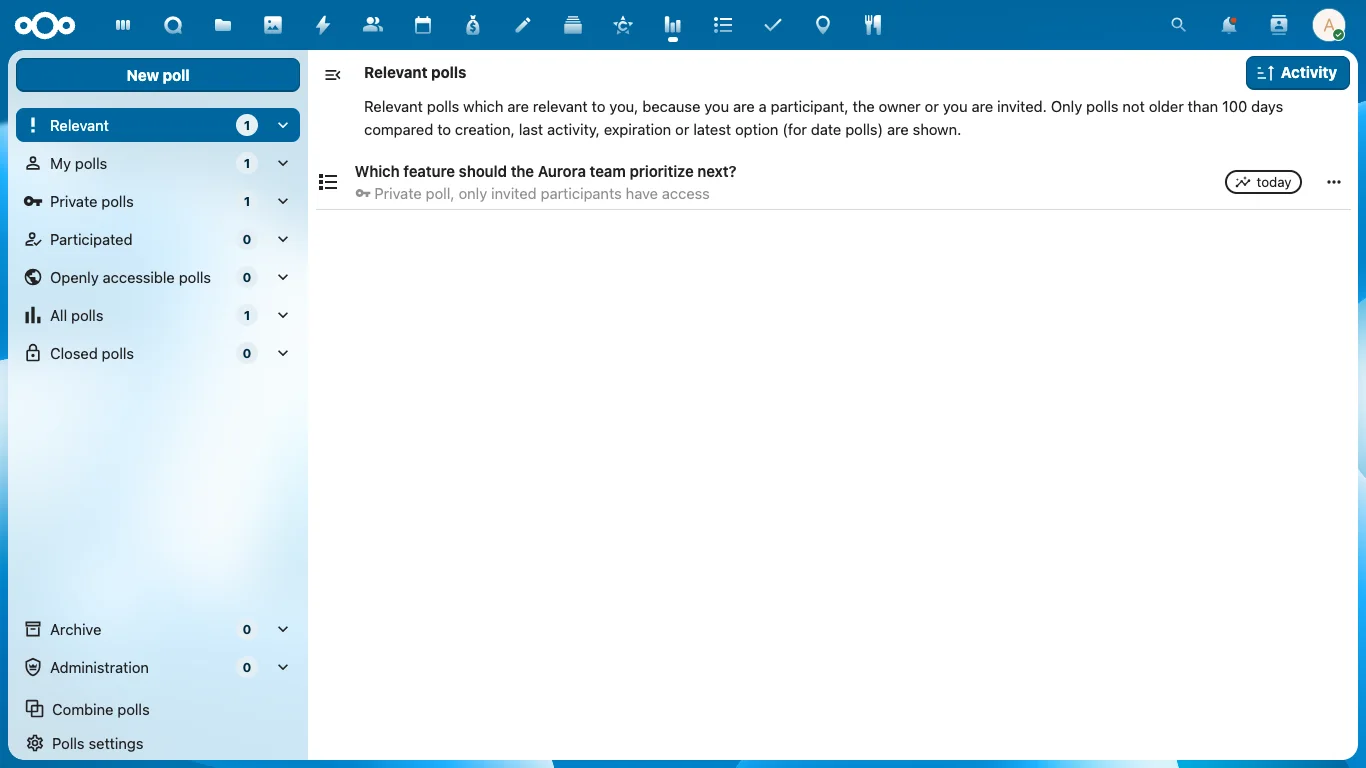Expand the Participated chevron

pos(283,240)
